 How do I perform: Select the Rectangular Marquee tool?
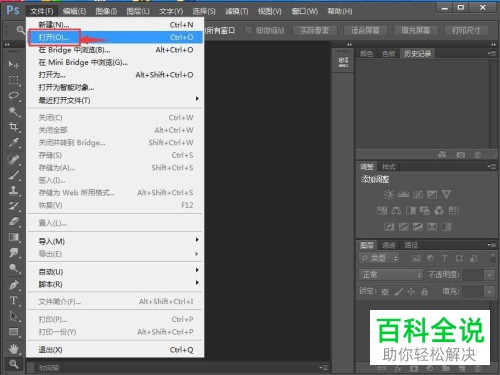click(x=14, y=80)
